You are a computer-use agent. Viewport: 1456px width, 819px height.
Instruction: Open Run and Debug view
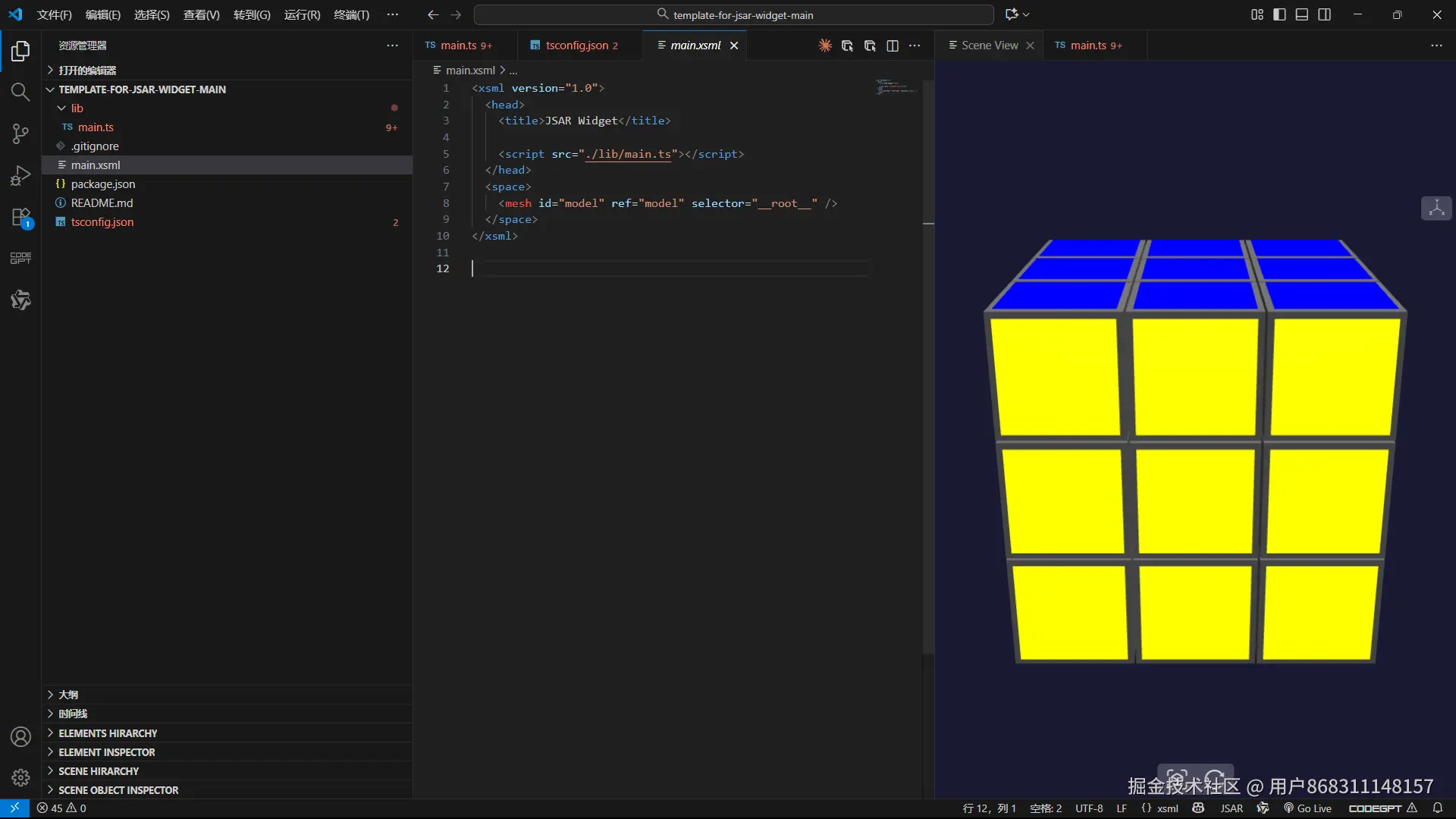pyautogui.click(x=20, y=176)
